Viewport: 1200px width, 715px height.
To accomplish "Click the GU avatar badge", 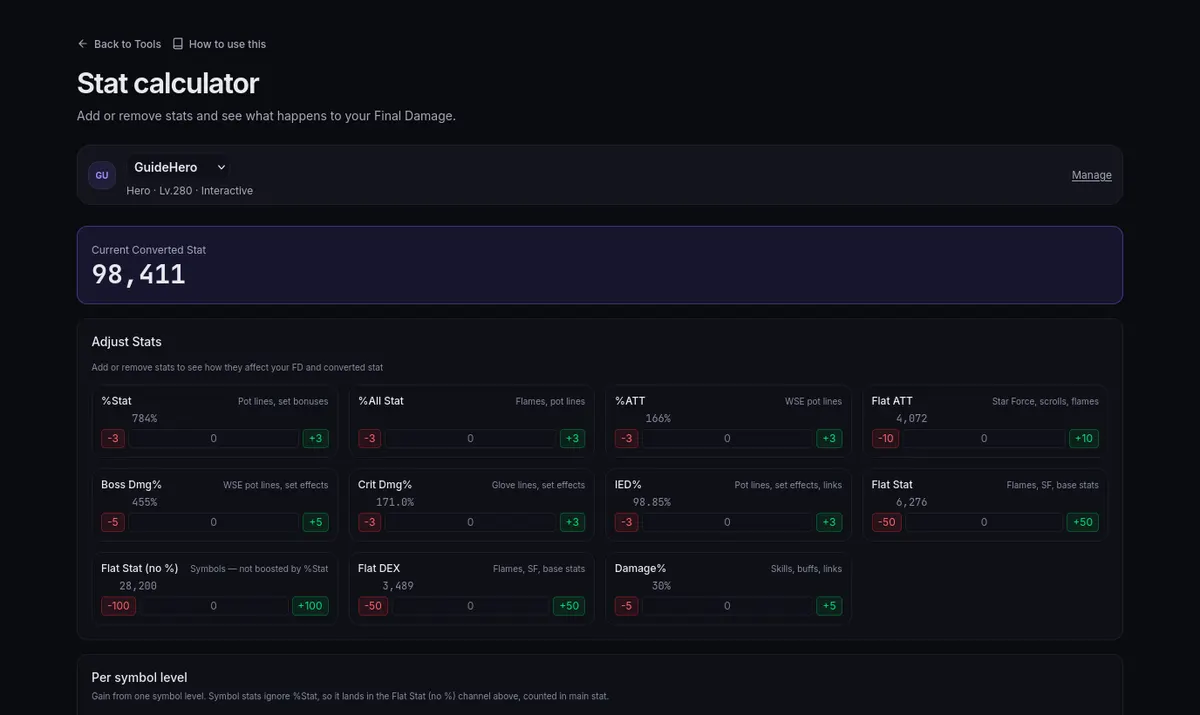I will (x=102, y=175).
